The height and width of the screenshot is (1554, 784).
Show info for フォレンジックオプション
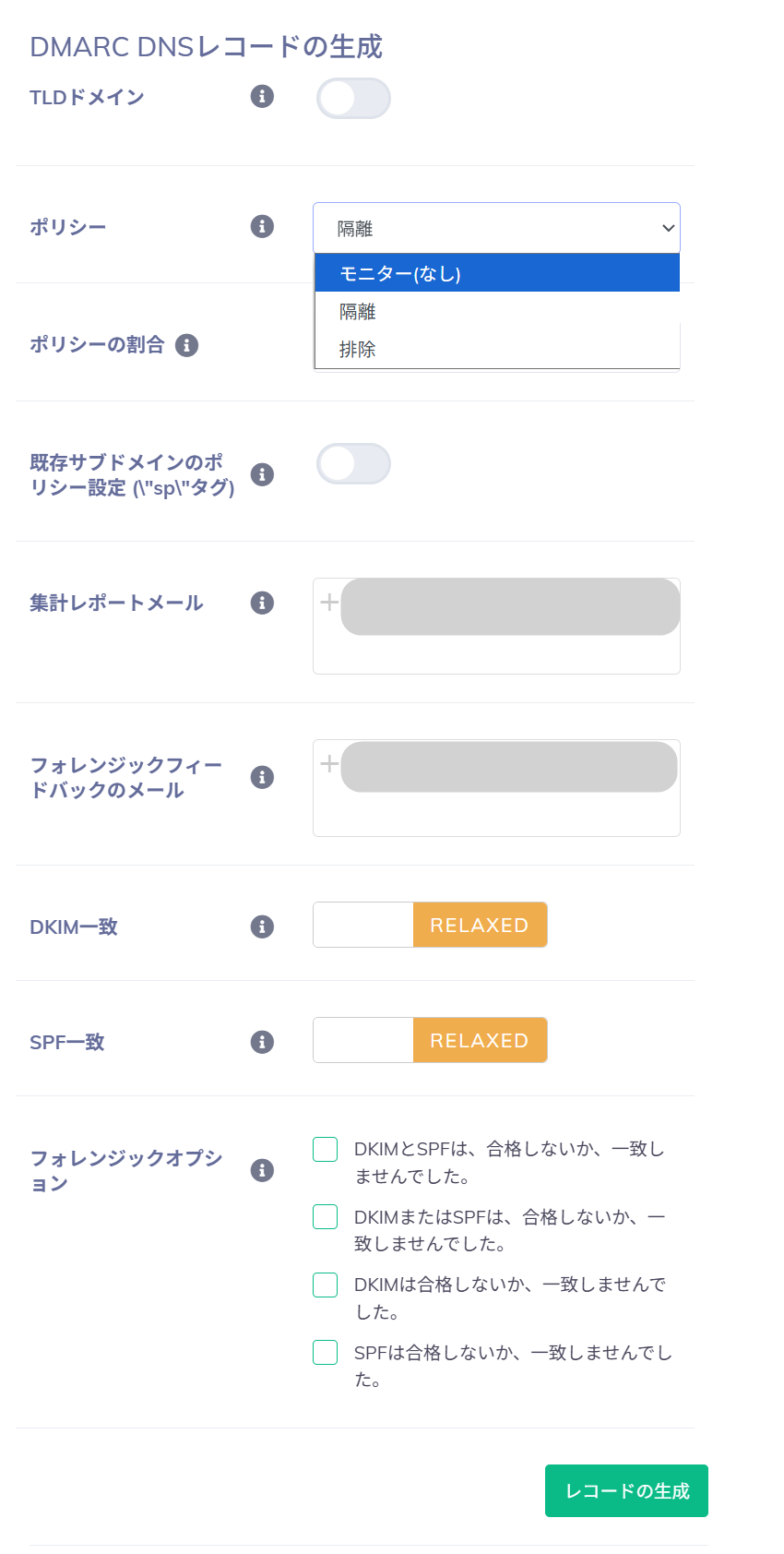(262, 1170)
